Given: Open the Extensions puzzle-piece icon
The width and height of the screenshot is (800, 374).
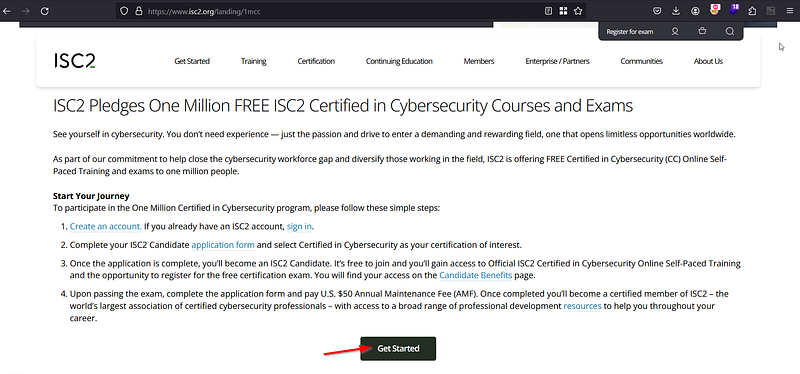Looking at the screenshot, I should click(753, 11).
